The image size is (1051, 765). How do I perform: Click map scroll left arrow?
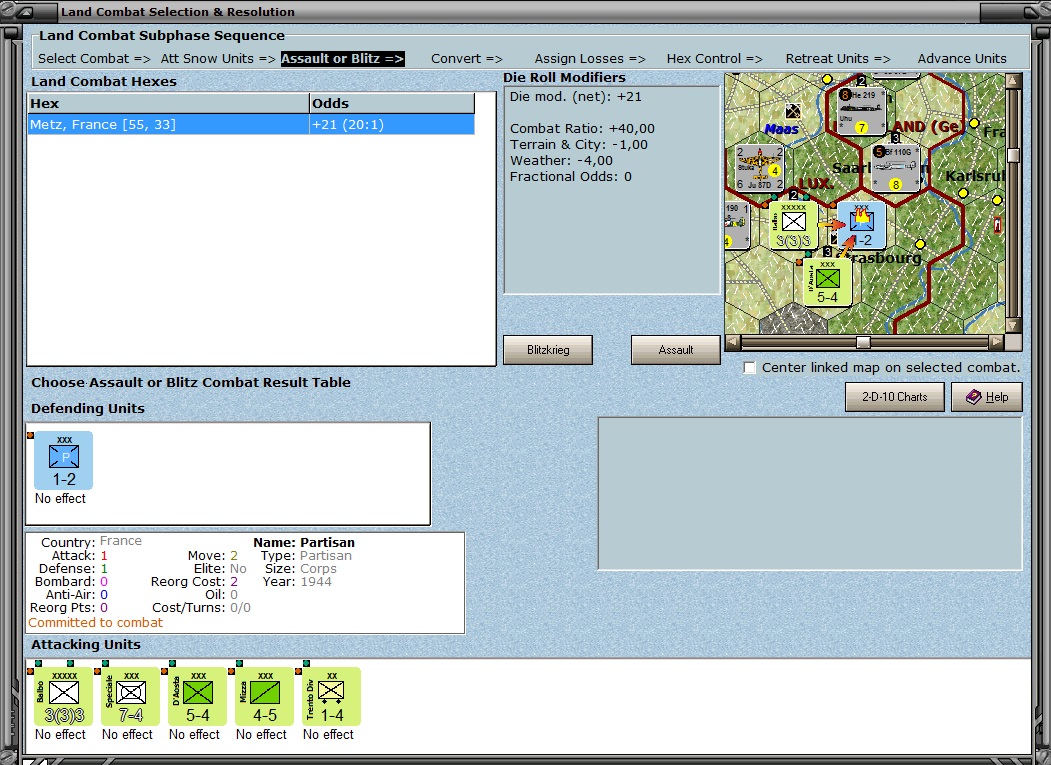click(x=733, y=343)
